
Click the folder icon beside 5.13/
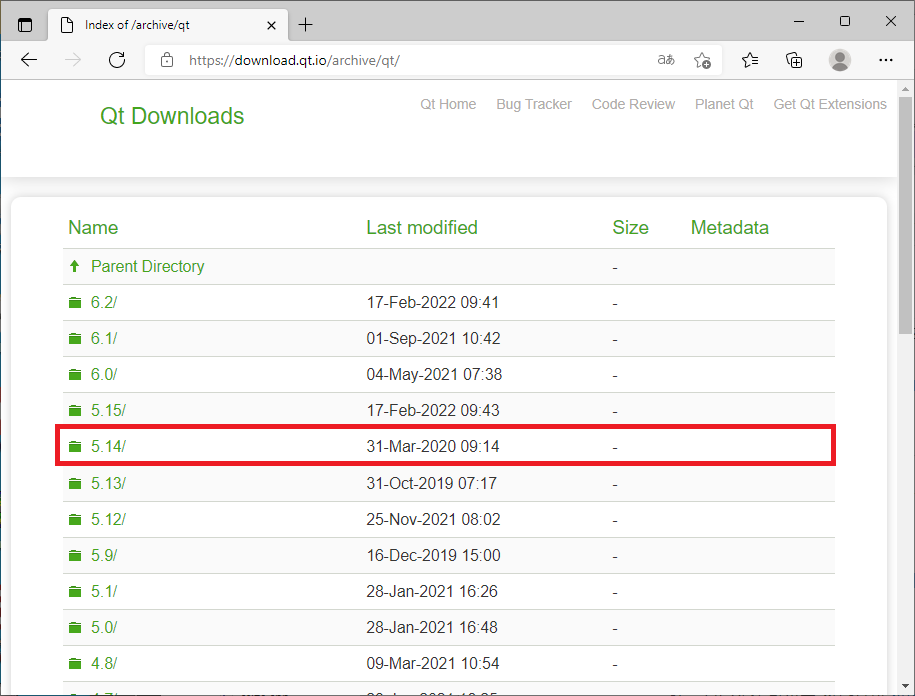(75, 483)
